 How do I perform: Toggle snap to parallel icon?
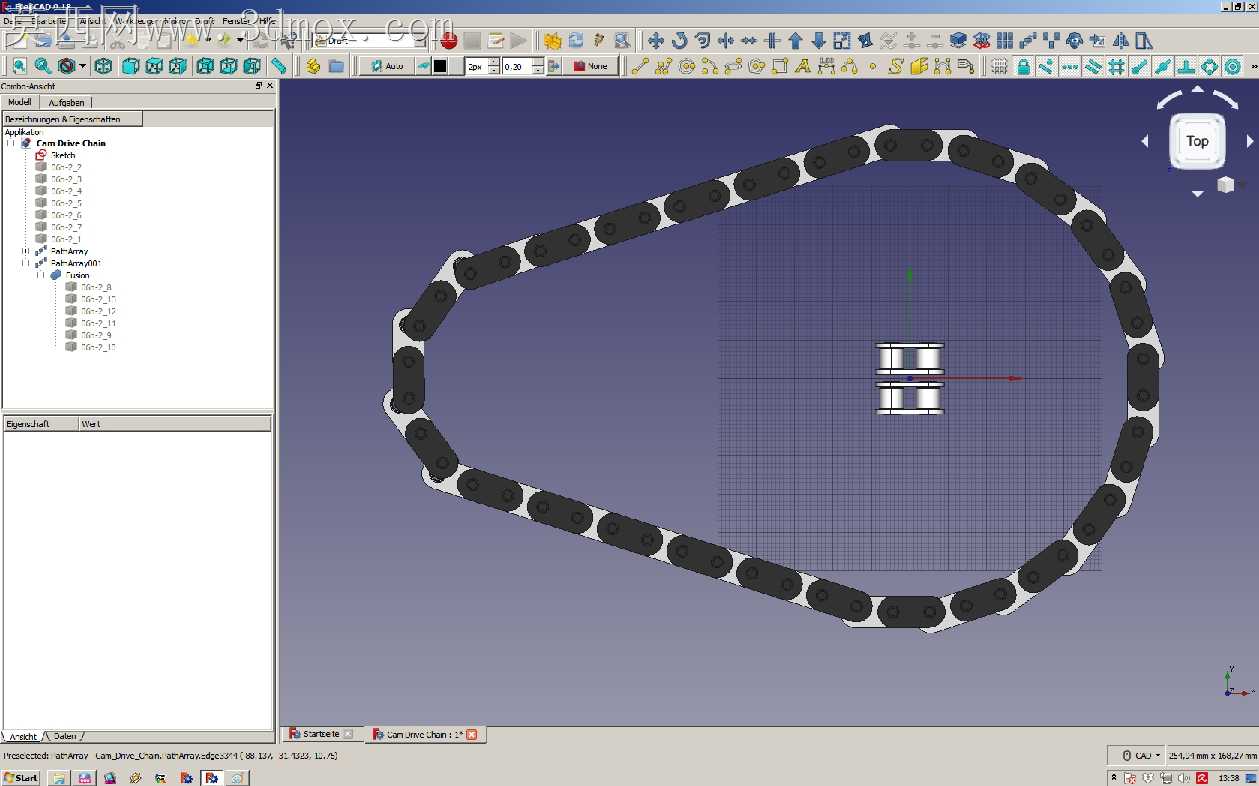[1092, 66]
